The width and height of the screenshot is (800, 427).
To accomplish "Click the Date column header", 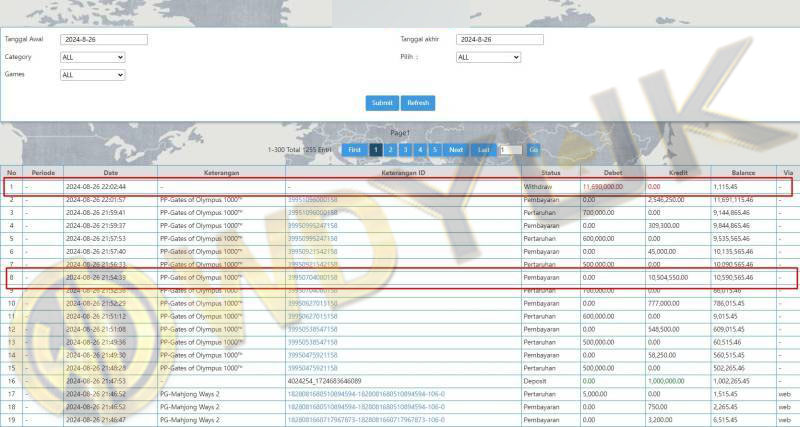I will click(111, 173).
